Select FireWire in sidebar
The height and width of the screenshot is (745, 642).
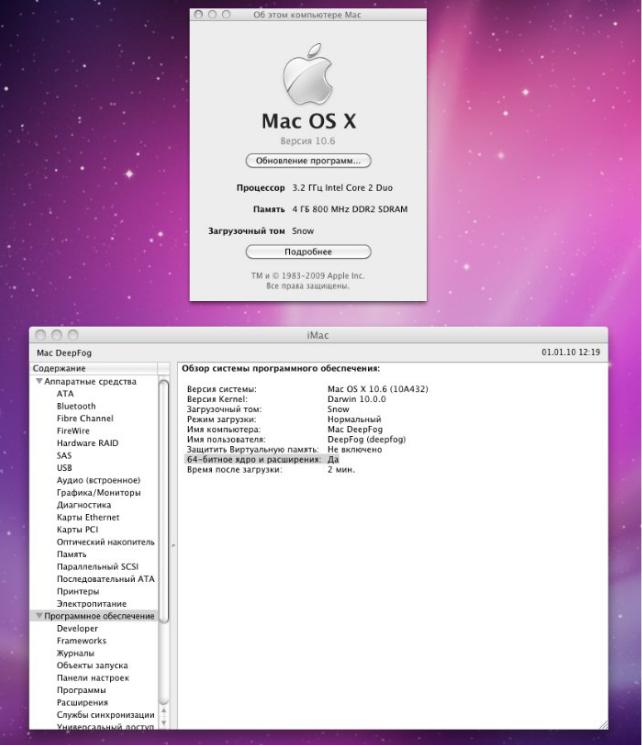pos(73,430)
